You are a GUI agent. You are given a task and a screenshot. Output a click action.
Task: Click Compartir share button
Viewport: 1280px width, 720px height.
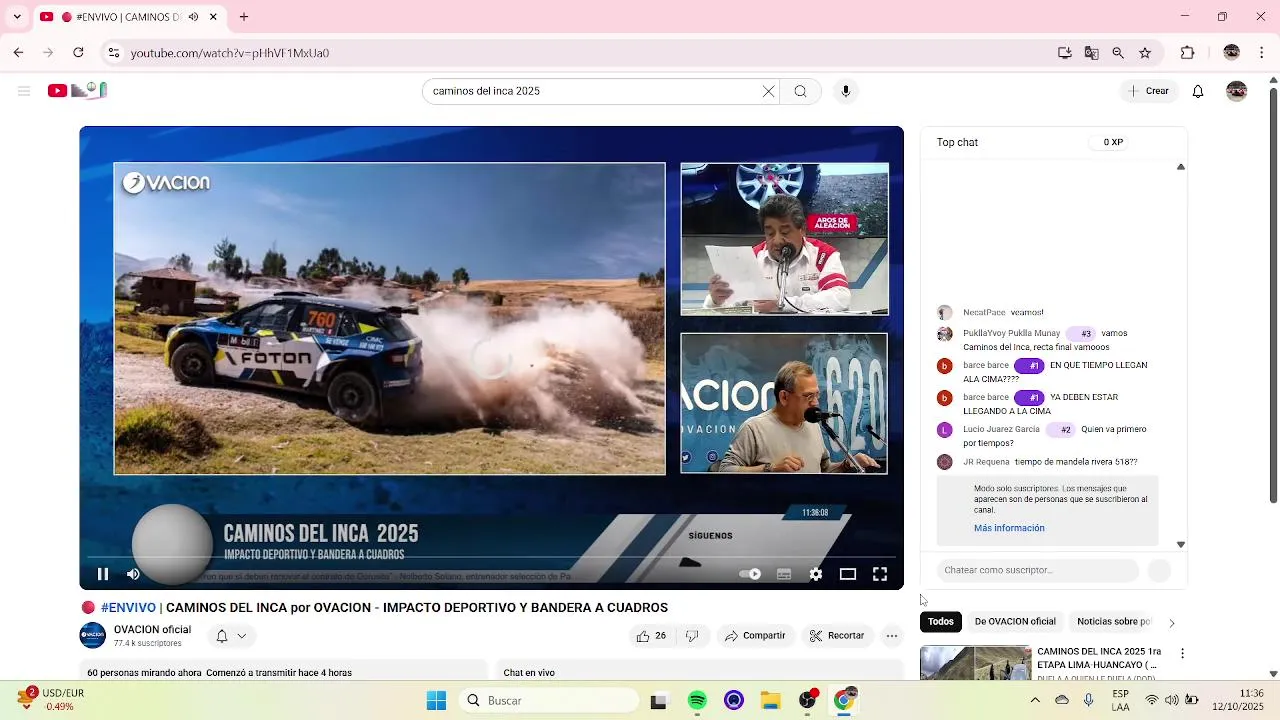click(x=755, y=636)
